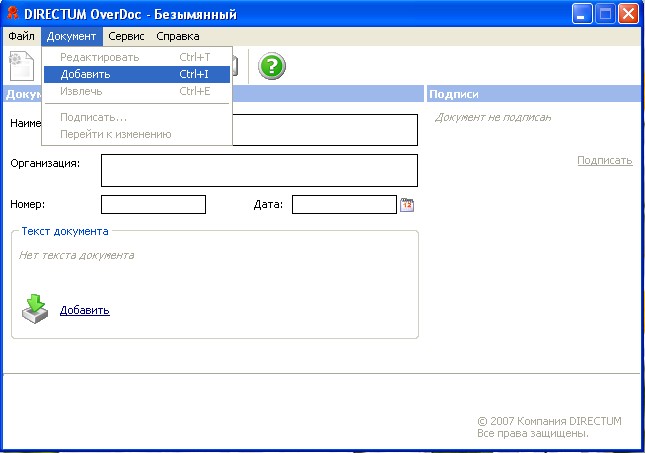Choose Добавить Ctrl+I from the menu
Screen dimensions: 645x453
click(x=137, y=74)
